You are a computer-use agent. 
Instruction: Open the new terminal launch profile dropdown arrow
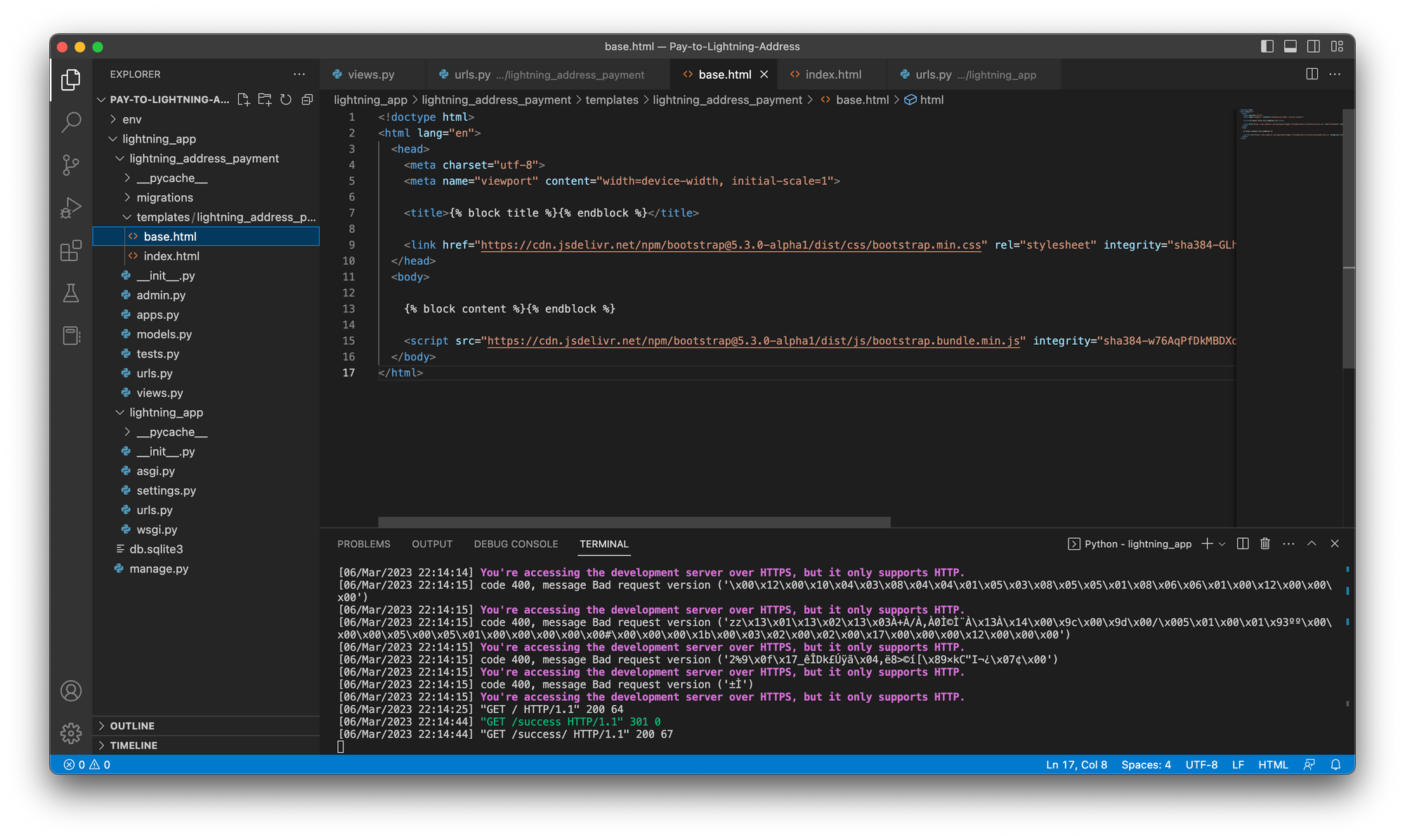click(1222, 544)
